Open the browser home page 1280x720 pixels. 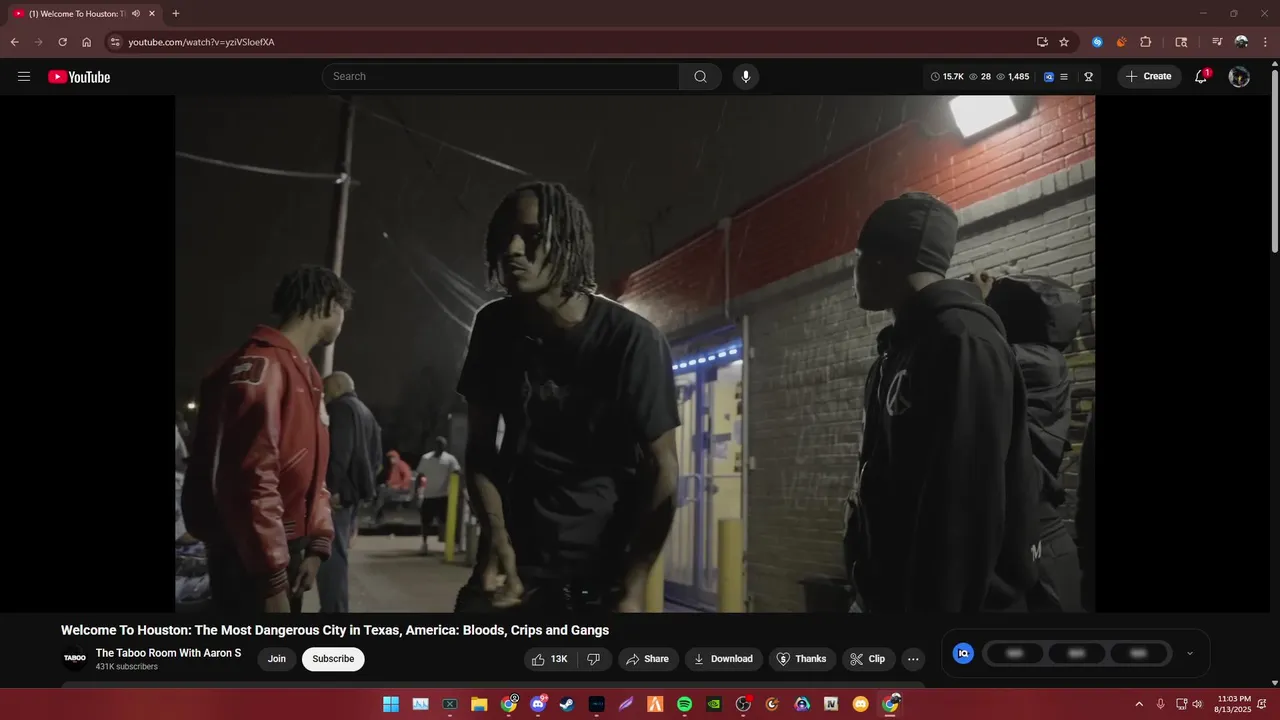(87, 42)
